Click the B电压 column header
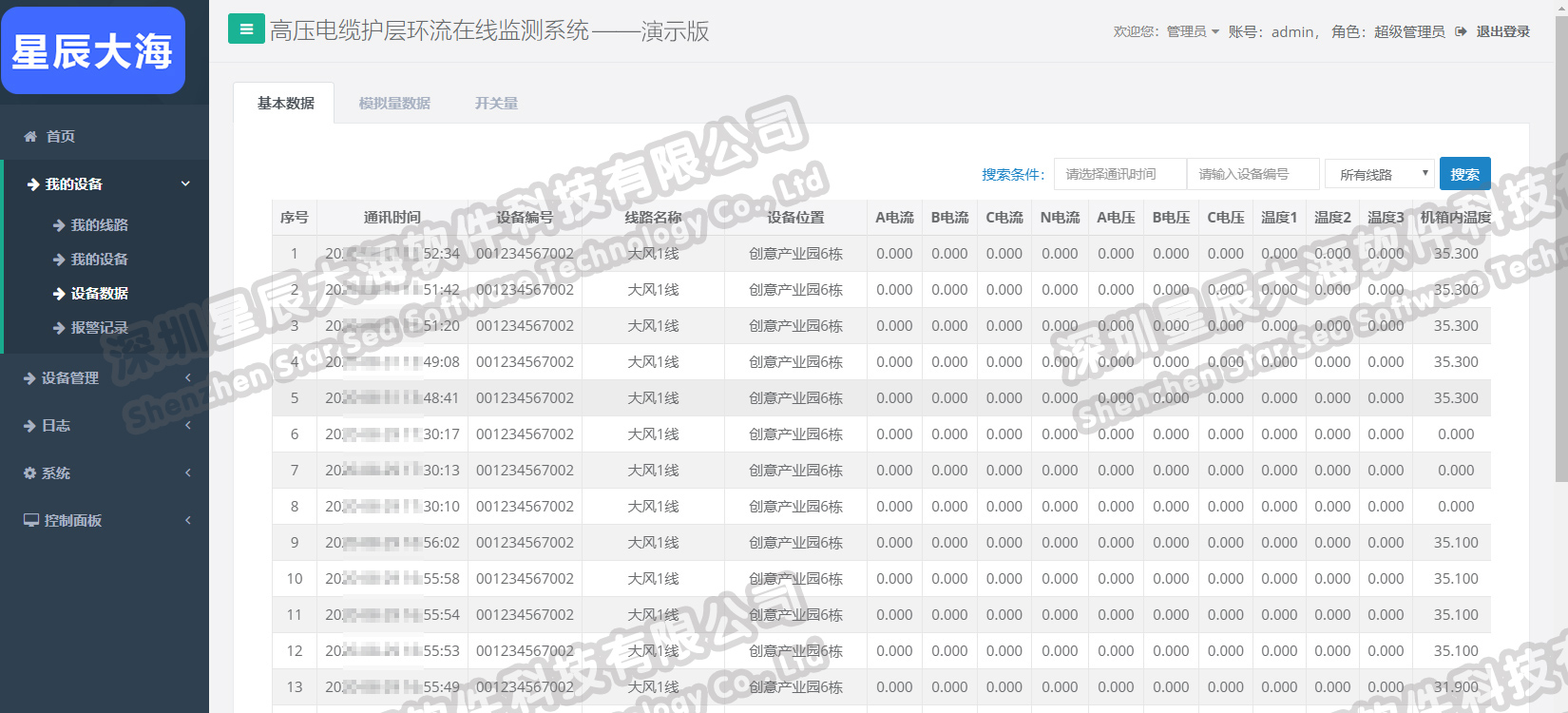The height and width of the screenshot is (713, 1568). [x=1171, y=218]
